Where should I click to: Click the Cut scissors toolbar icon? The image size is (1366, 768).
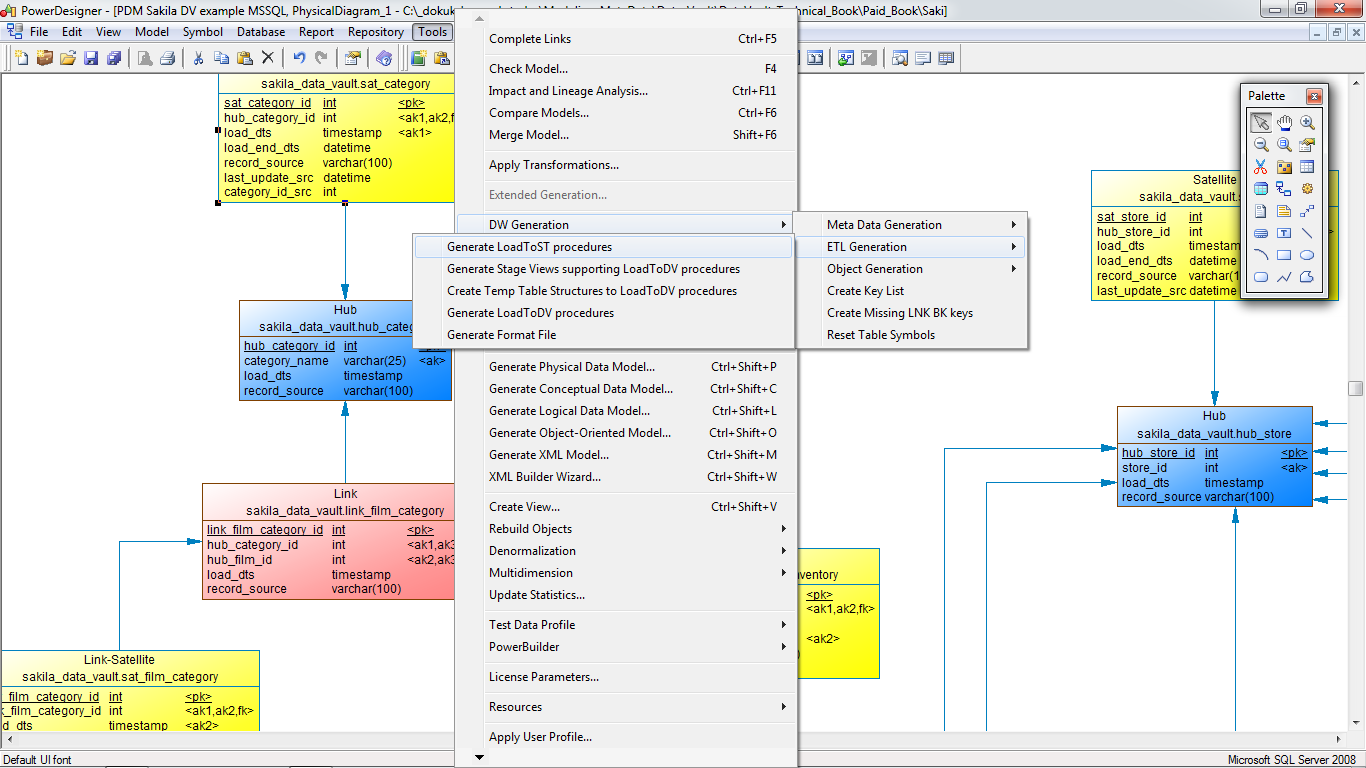[198, 58]
